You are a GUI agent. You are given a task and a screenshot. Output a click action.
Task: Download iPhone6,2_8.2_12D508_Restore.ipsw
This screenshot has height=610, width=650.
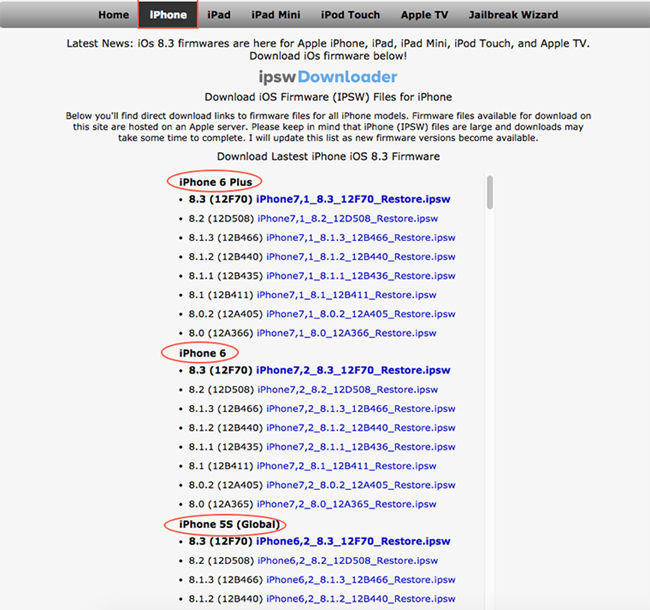348,561
